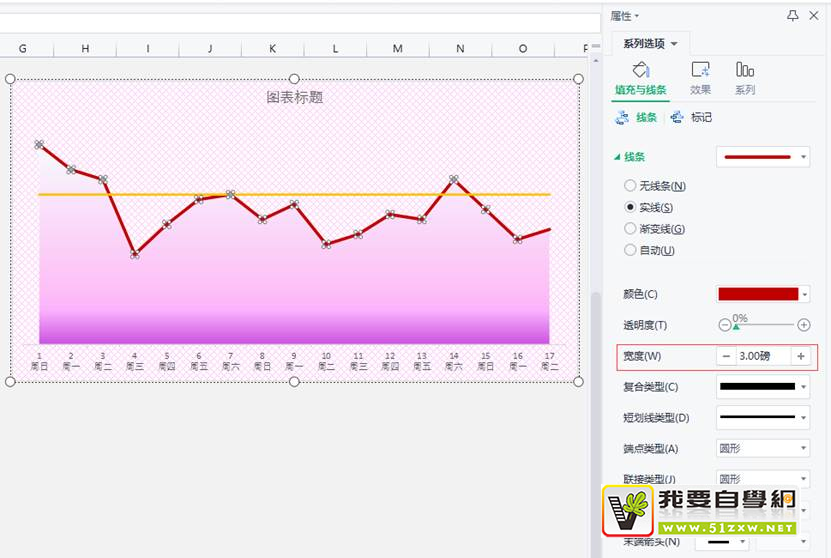Choose the 渐变线 (Gradient line) radio option

coord(630,229)
